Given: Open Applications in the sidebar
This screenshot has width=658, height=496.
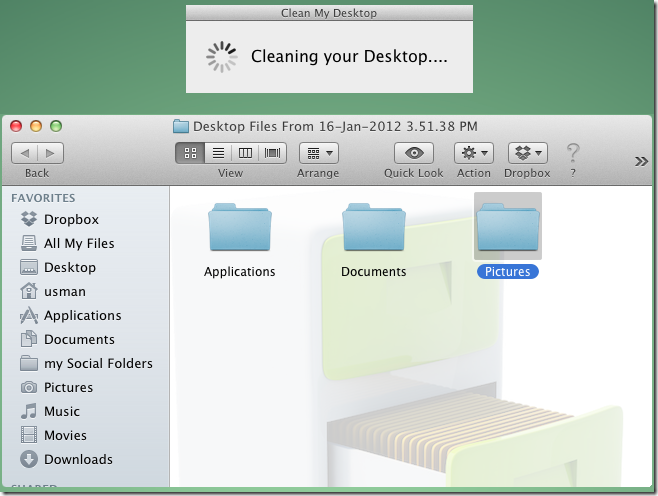Looking at the screenshot, I should (85, 315).
